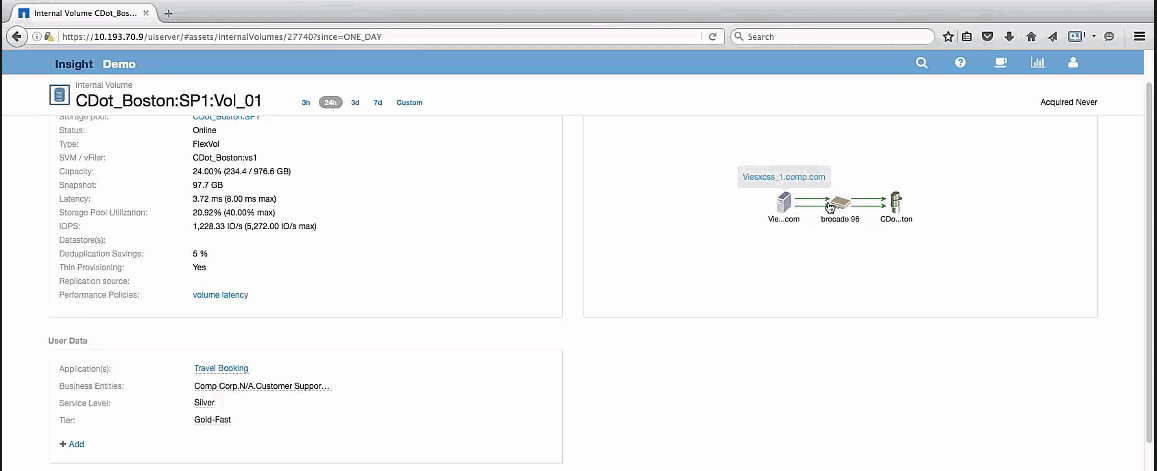Open Insight help question-mark icon
Screen dimensions: 1157x471
(x=960, y=63)
